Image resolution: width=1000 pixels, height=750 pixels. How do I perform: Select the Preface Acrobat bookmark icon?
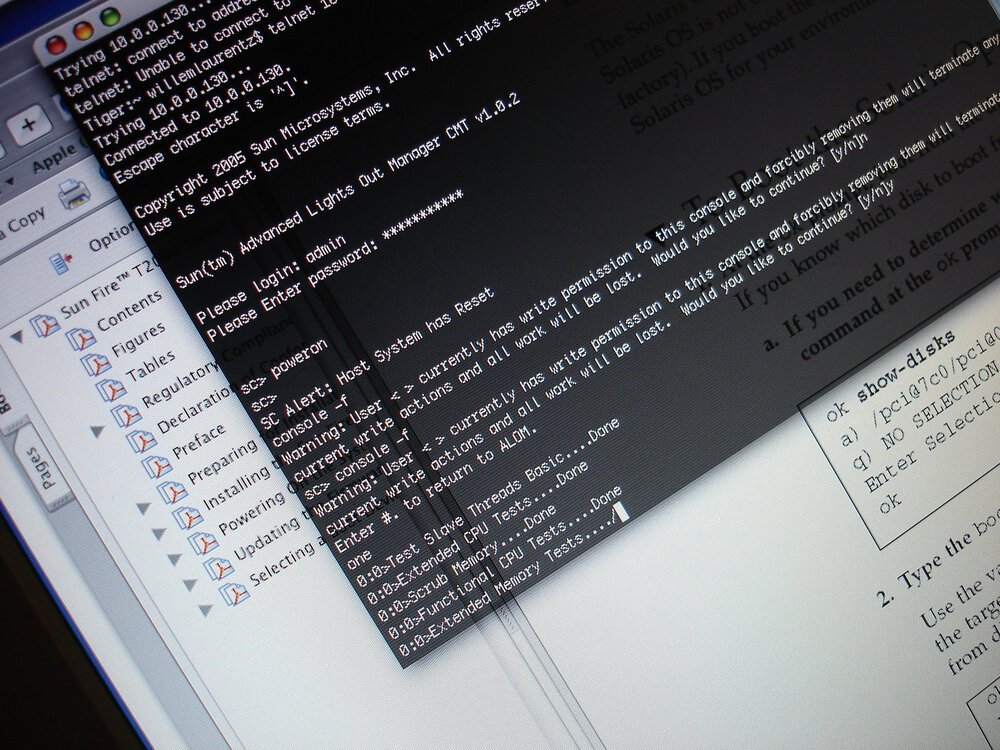[x=141, y=440]
